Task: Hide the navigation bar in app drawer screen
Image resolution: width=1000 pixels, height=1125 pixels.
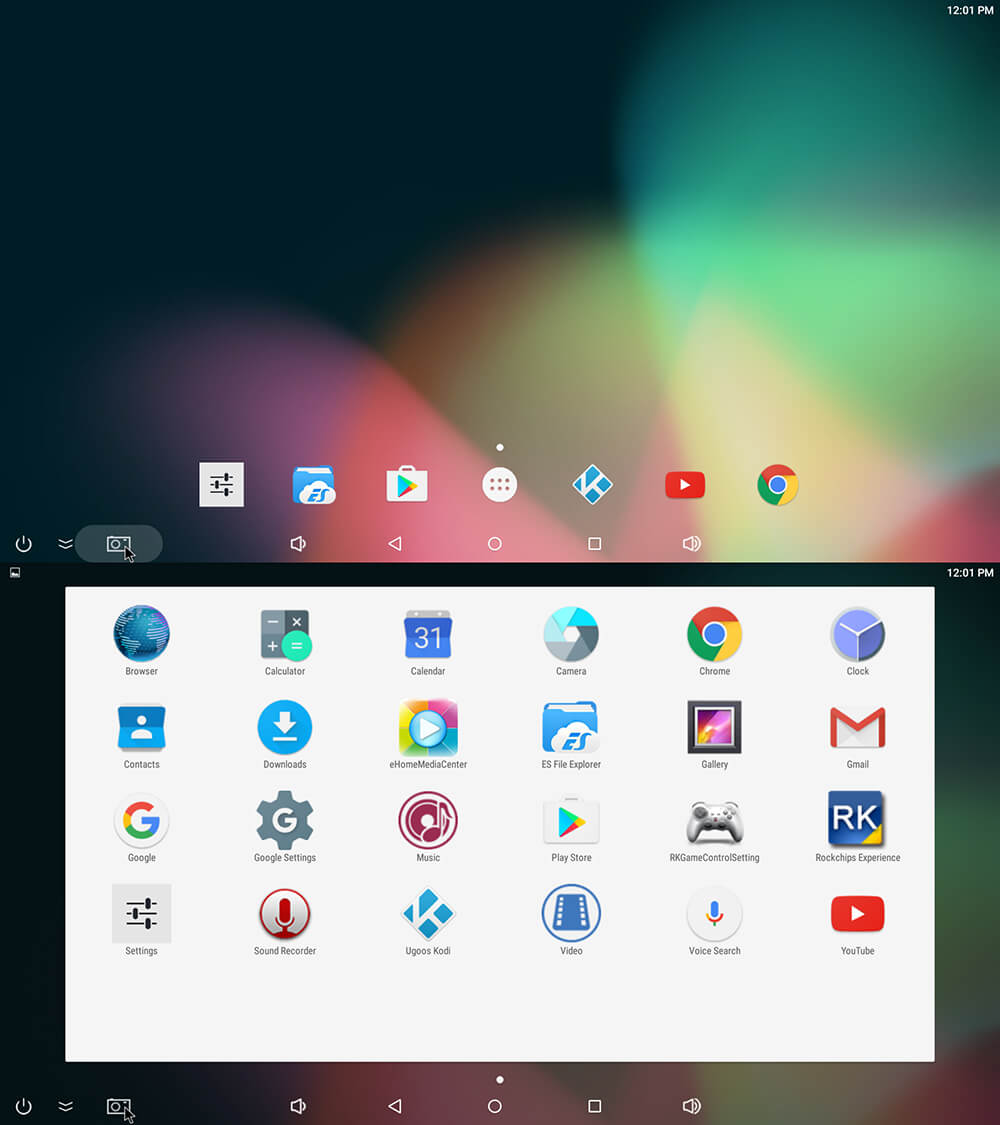Action: pos(65,1106)
